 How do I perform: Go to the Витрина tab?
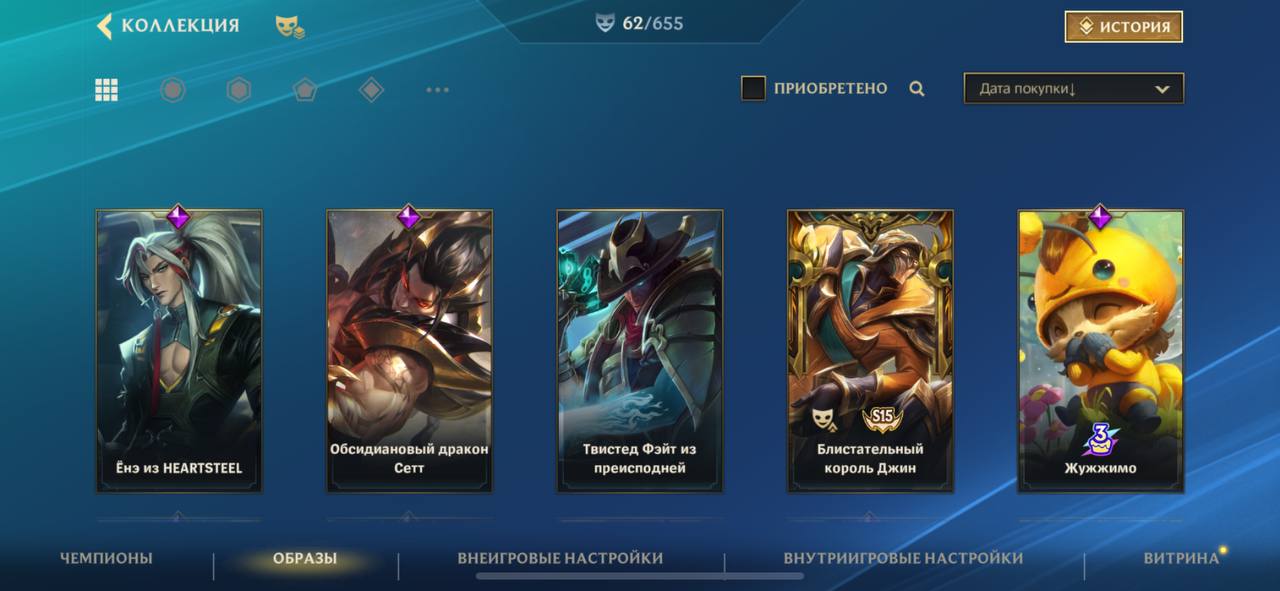point(1181,558)
